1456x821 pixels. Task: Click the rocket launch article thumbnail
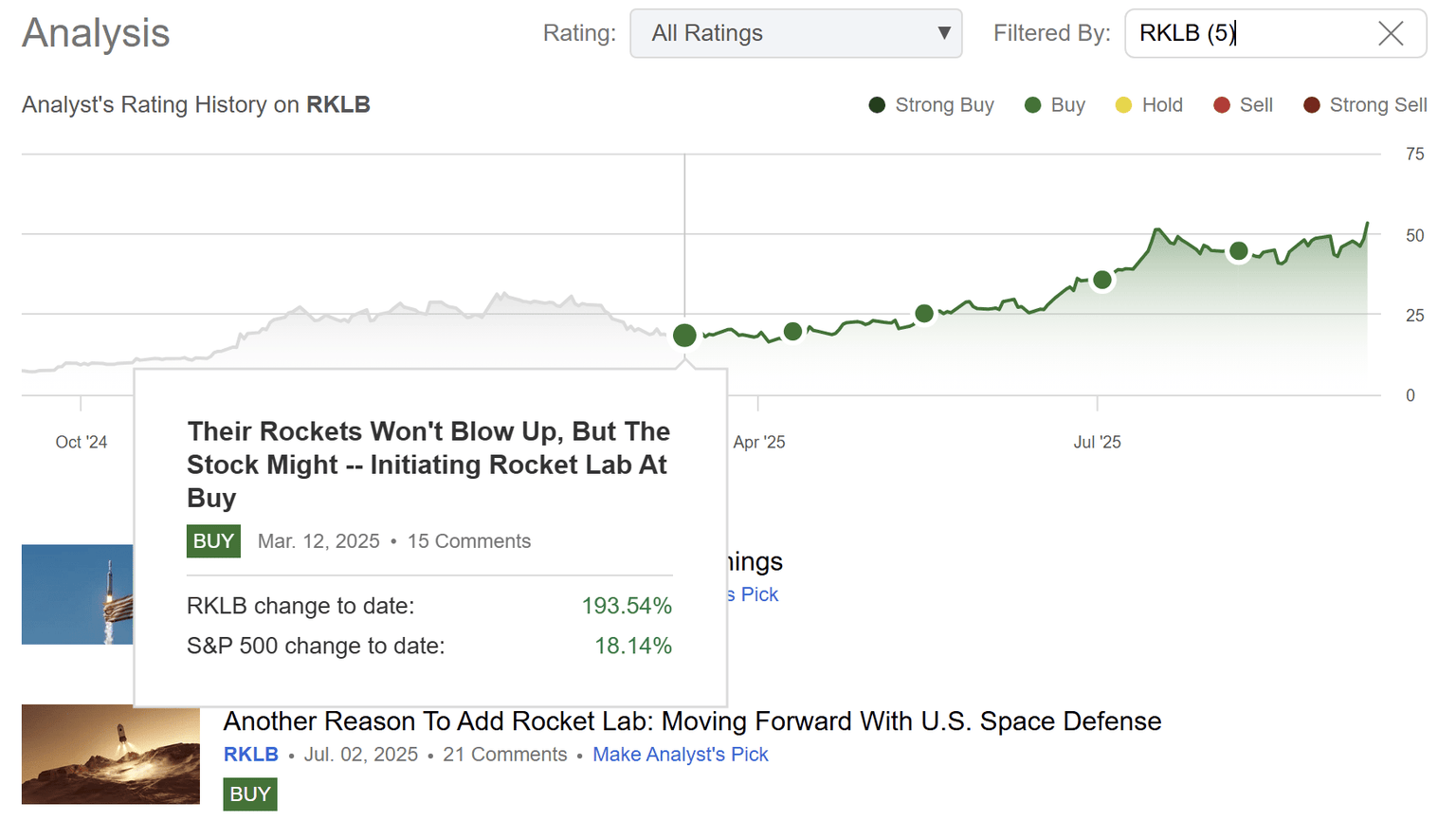click(110, 755)
